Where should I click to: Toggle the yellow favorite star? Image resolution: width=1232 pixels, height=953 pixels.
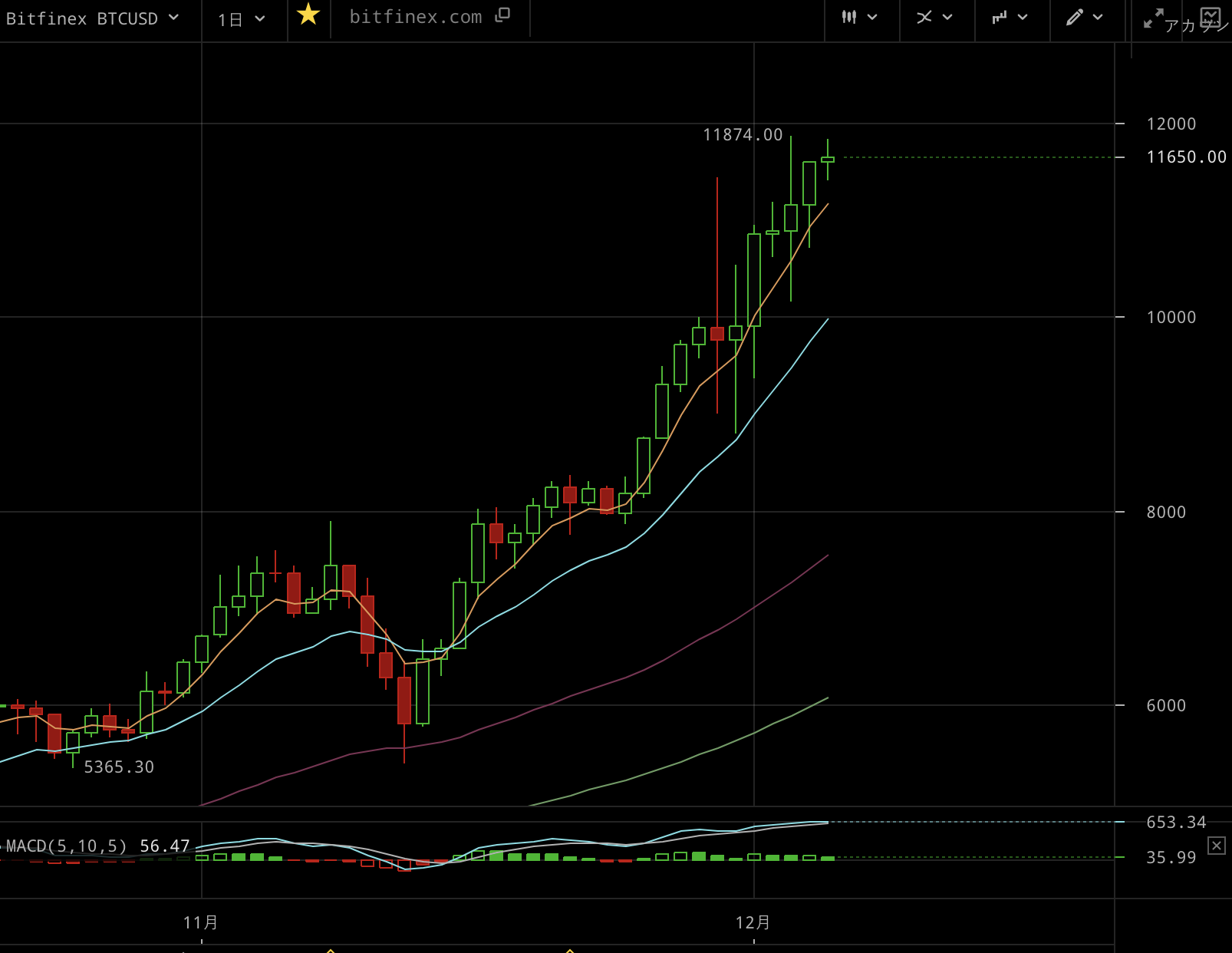click(x=308, y=14)
